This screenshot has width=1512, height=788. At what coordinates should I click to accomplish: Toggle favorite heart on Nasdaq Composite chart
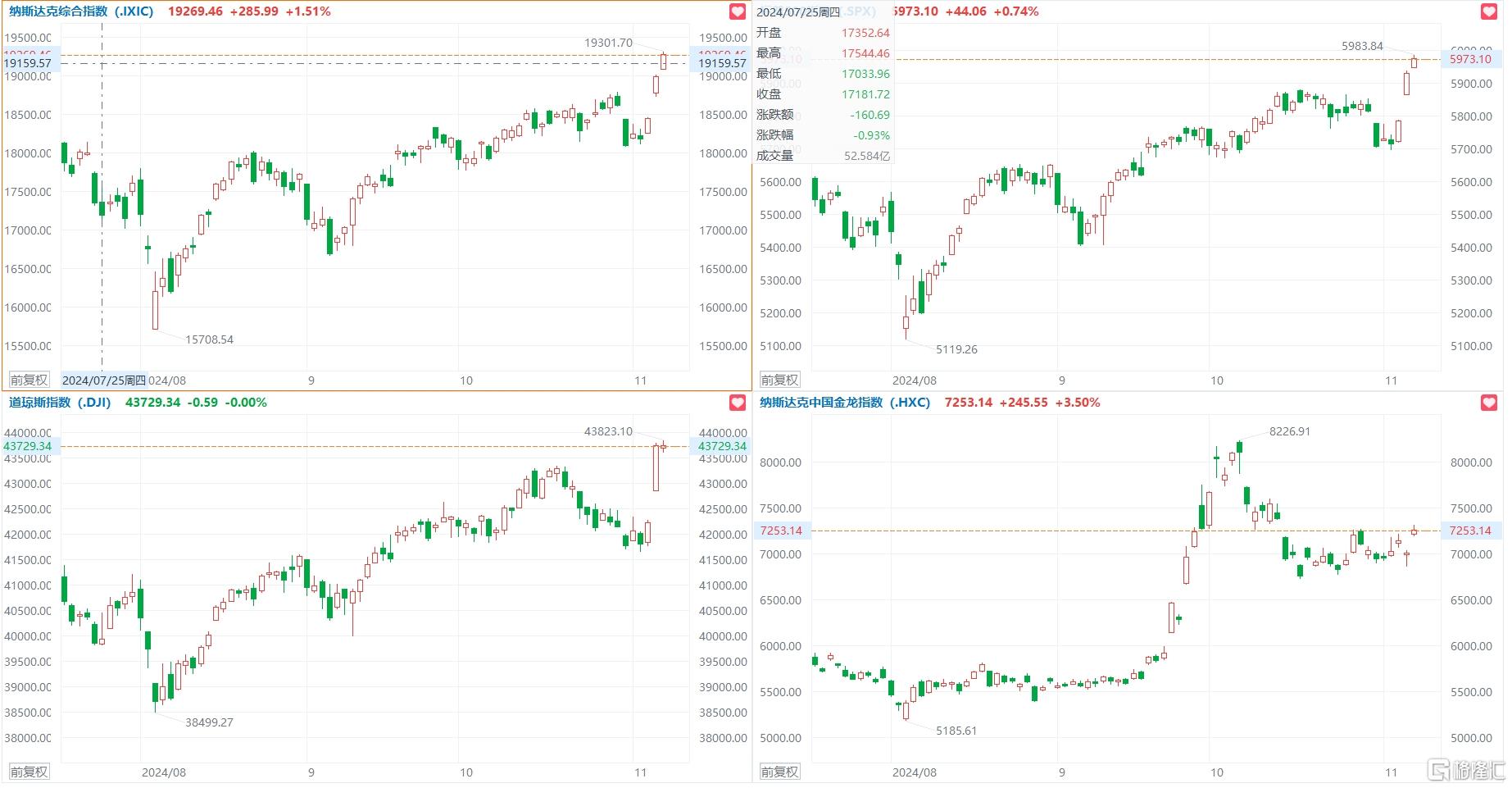[738, 12]
